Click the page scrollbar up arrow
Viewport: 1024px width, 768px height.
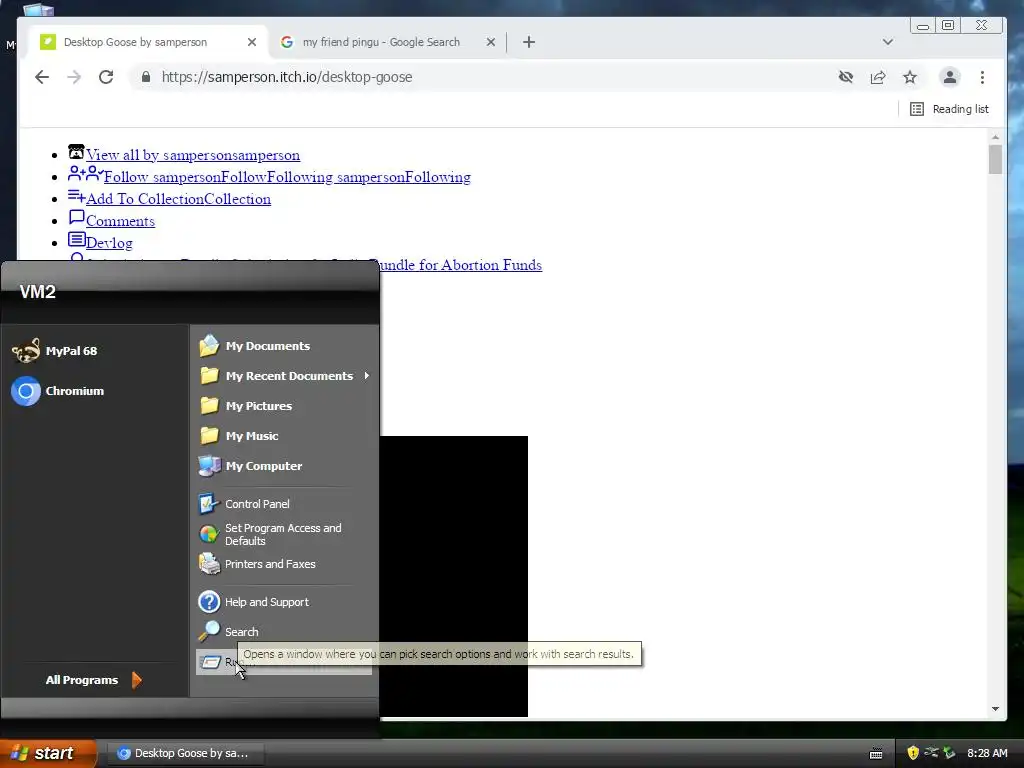click(x=995, y=137)
